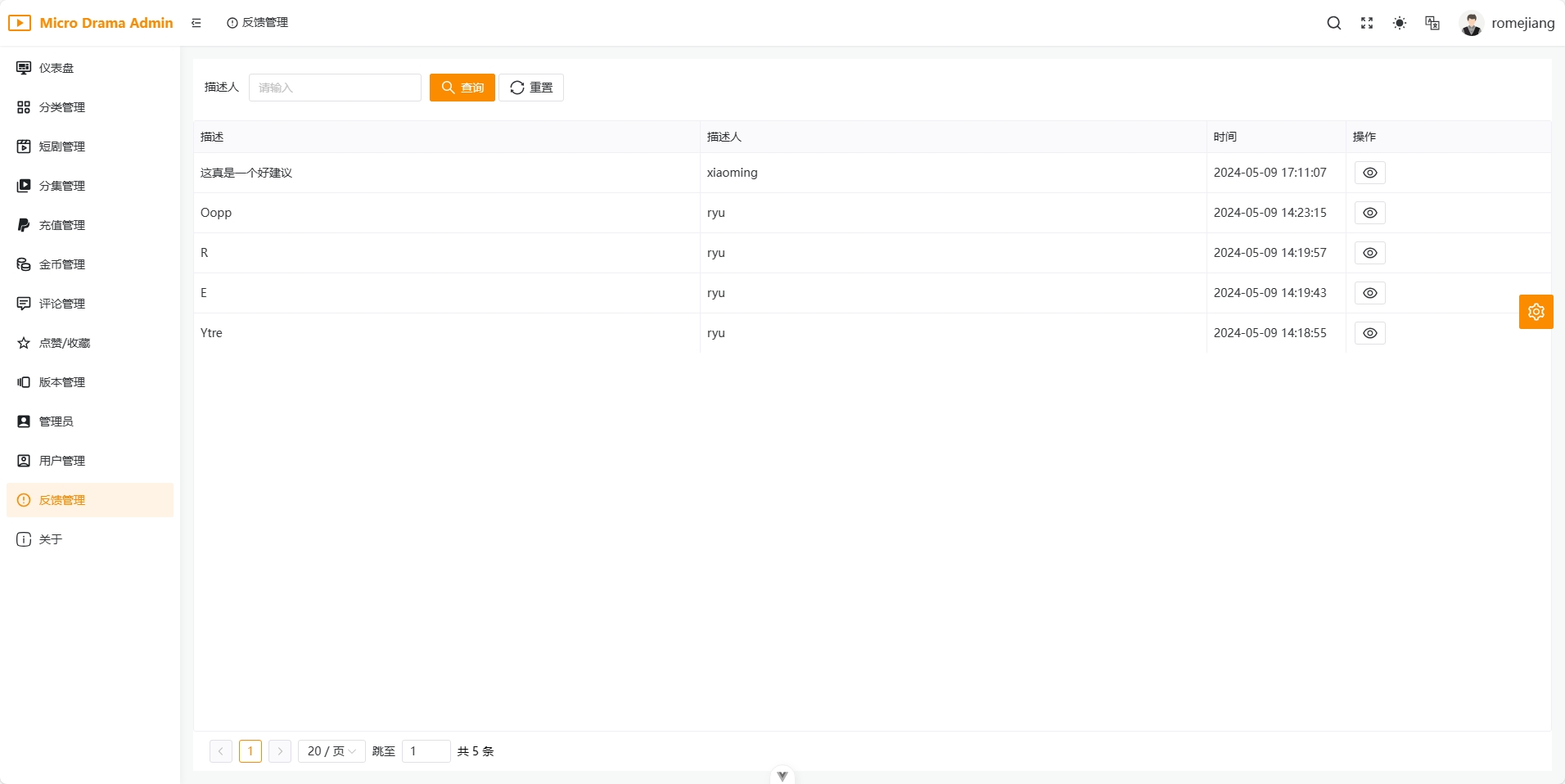The width and height of the screenshot is (1565, 784).
Task: Focus the 描述人 filter input field
Action: (x=335, y=88)
